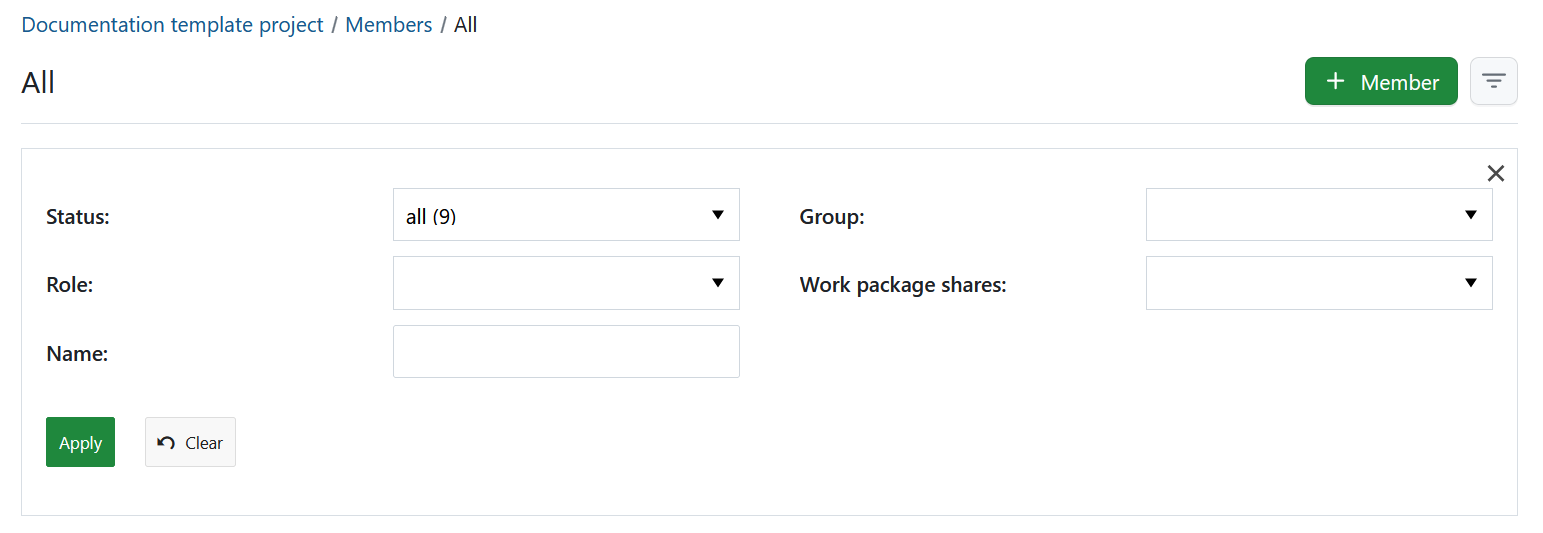Click the reset arrow icon beside Clear
This screenshot has width=1543, height=533.
tap(166, 443)
